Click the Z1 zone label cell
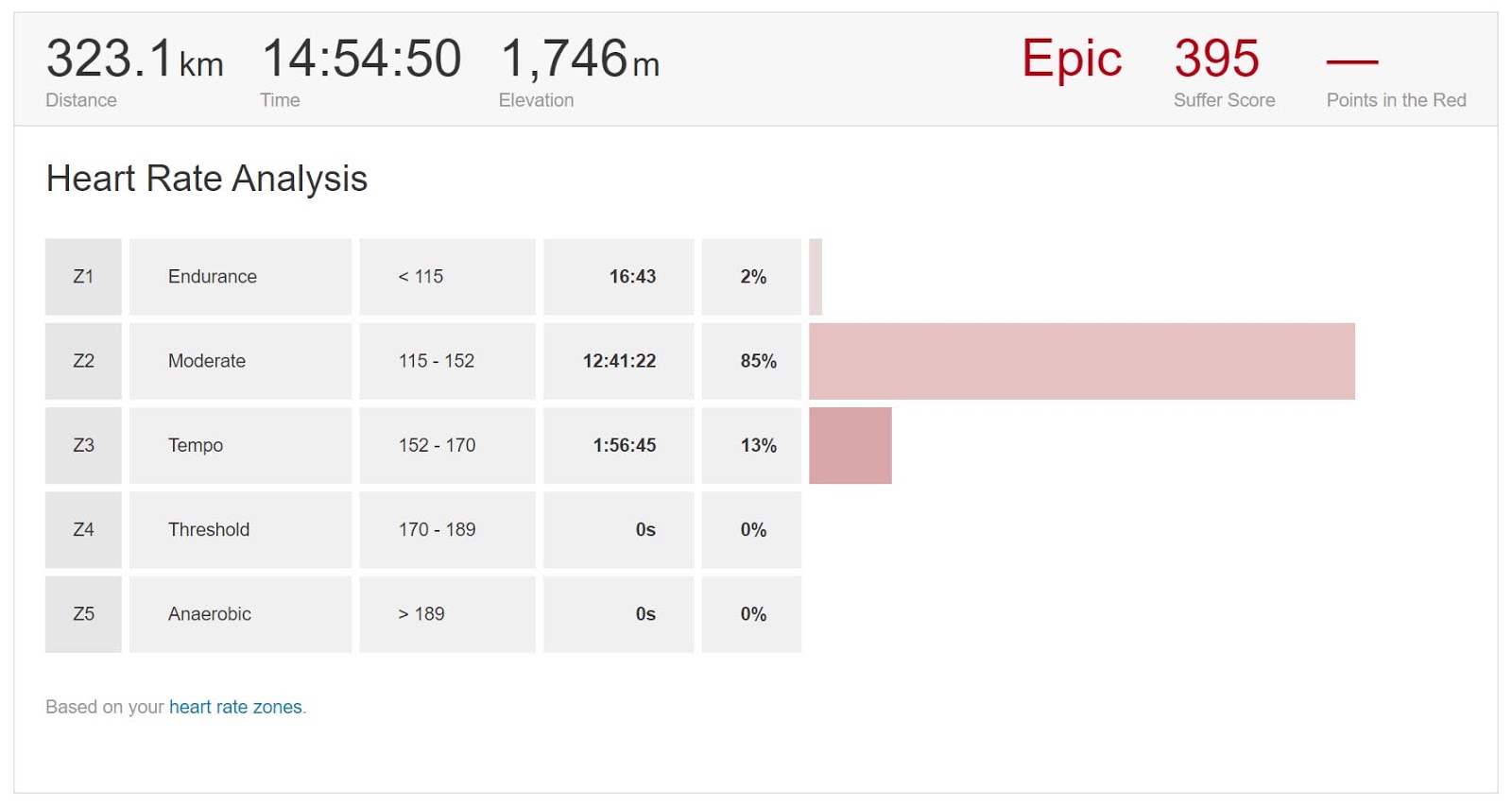Viewport: 1512px width, 807px height. click(x=83, y=276)
